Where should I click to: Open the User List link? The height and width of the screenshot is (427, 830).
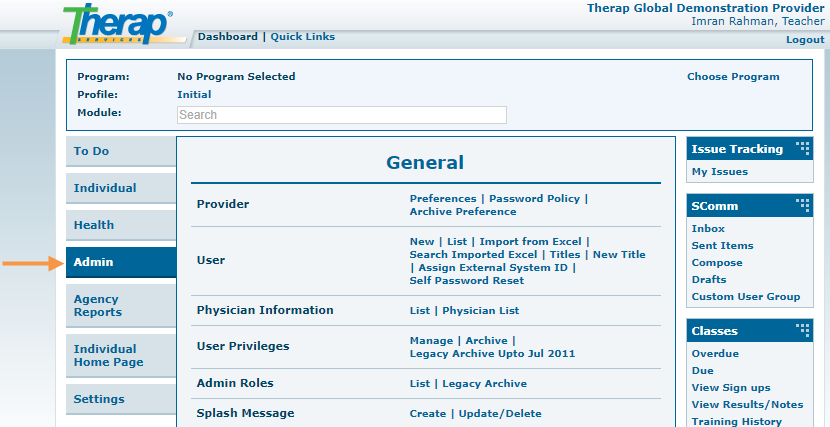point(457,242)
